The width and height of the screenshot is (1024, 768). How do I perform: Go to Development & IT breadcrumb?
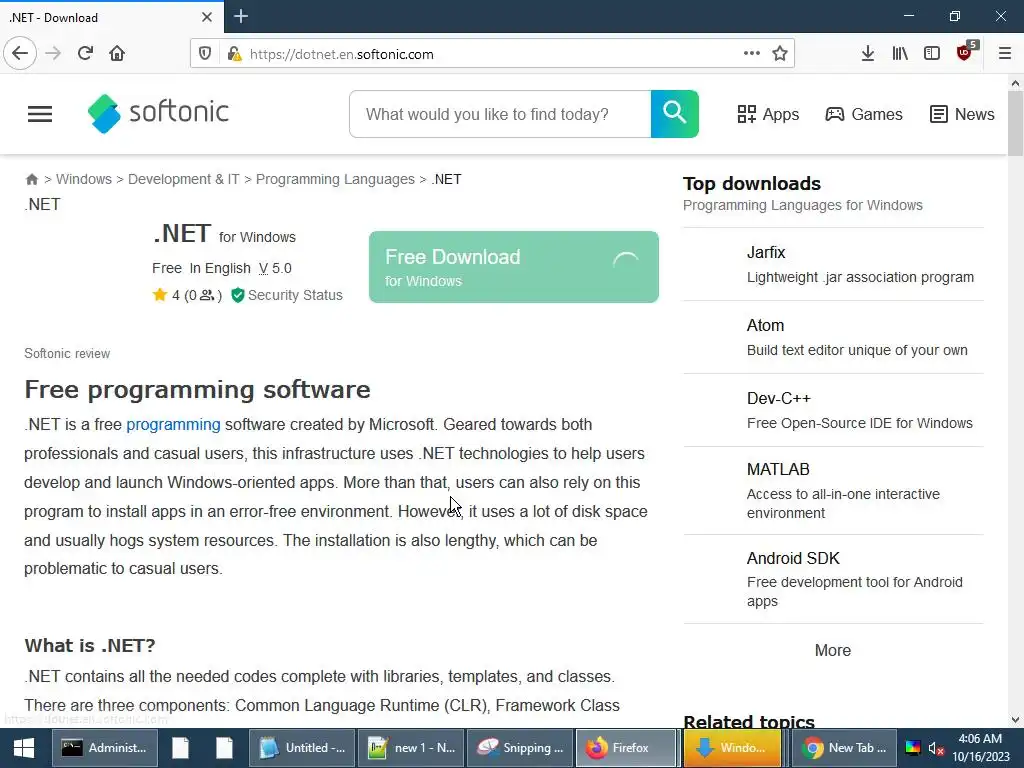(x=184, y=179)
